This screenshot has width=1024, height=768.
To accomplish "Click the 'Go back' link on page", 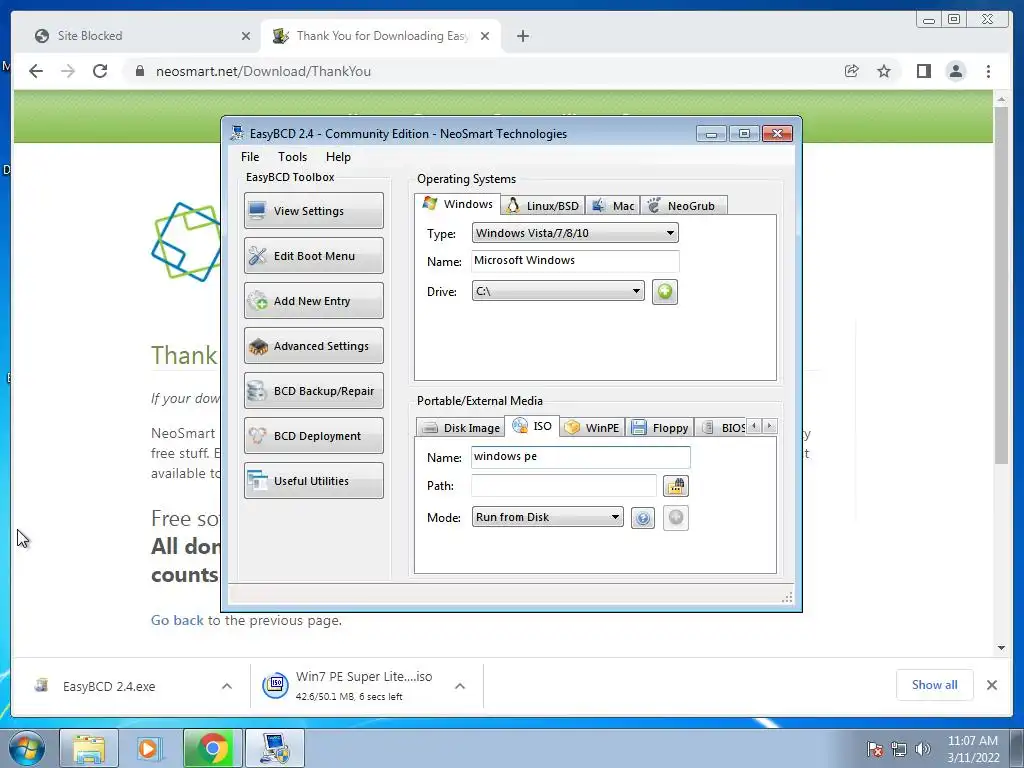I will pyautogui.click(x=177, y=620).
